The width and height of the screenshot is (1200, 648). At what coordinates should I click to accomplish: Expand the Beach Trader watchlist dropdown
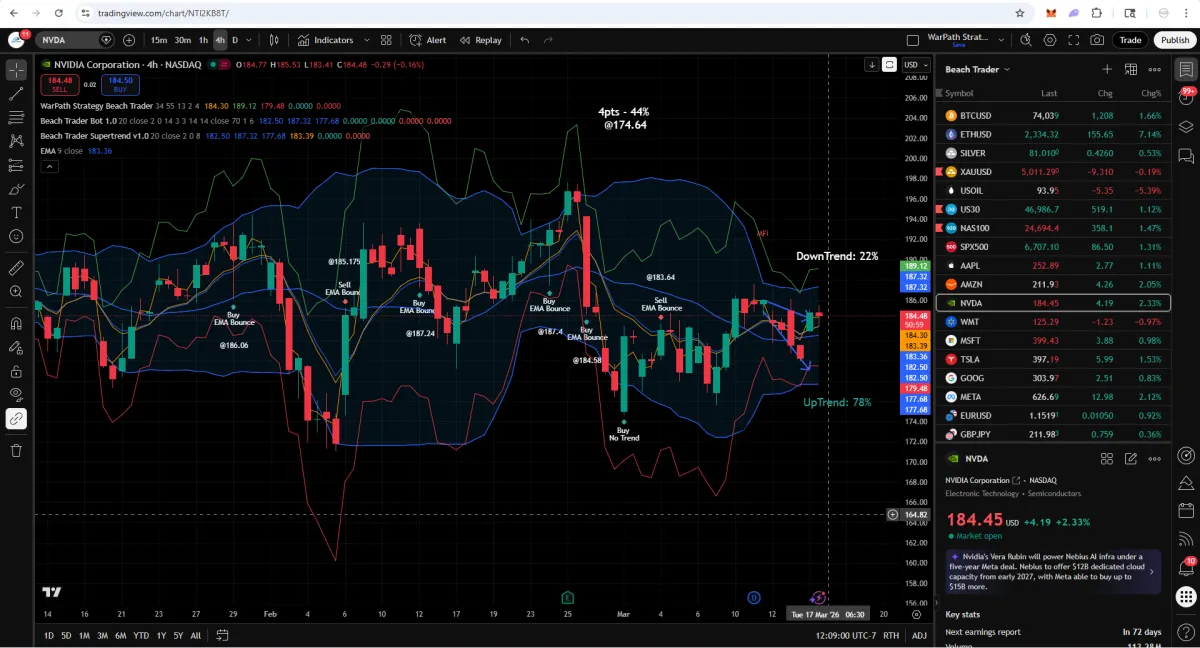click(978, 69)
